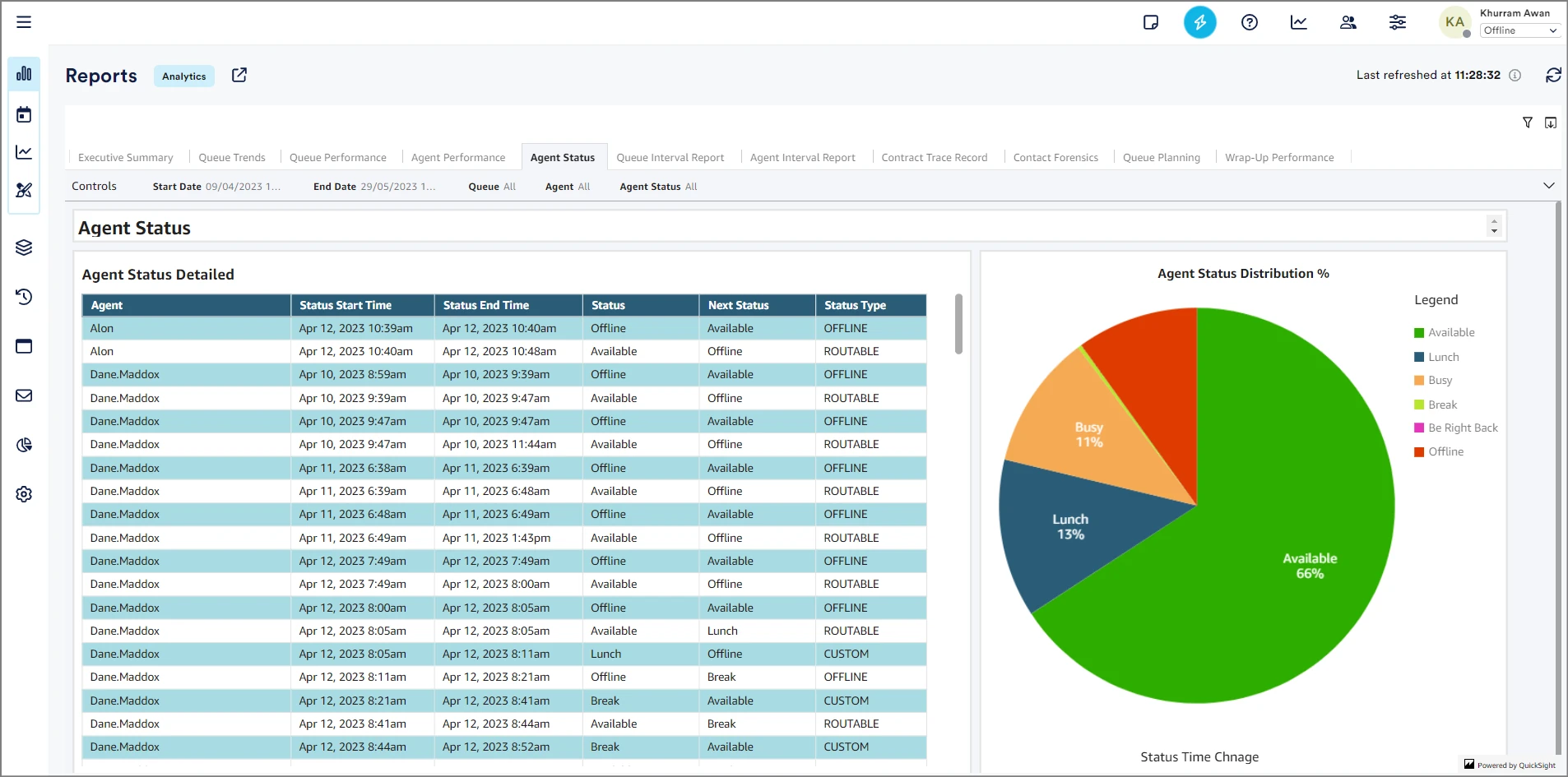
Task: Open reports in new window icon
Action: coord(239,76)
